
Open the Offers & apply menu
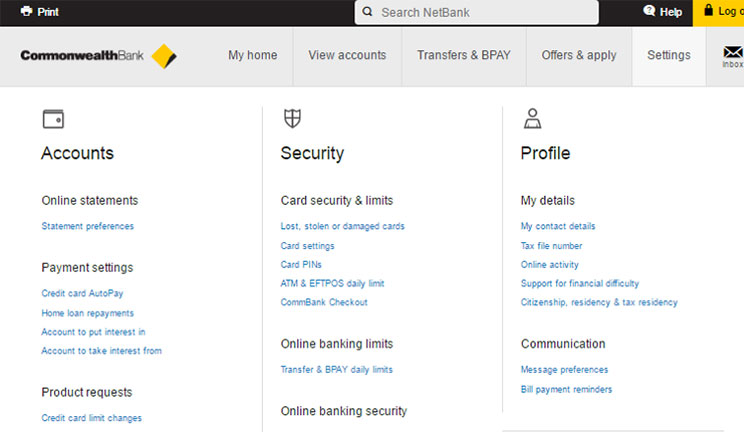coord(579,56)
